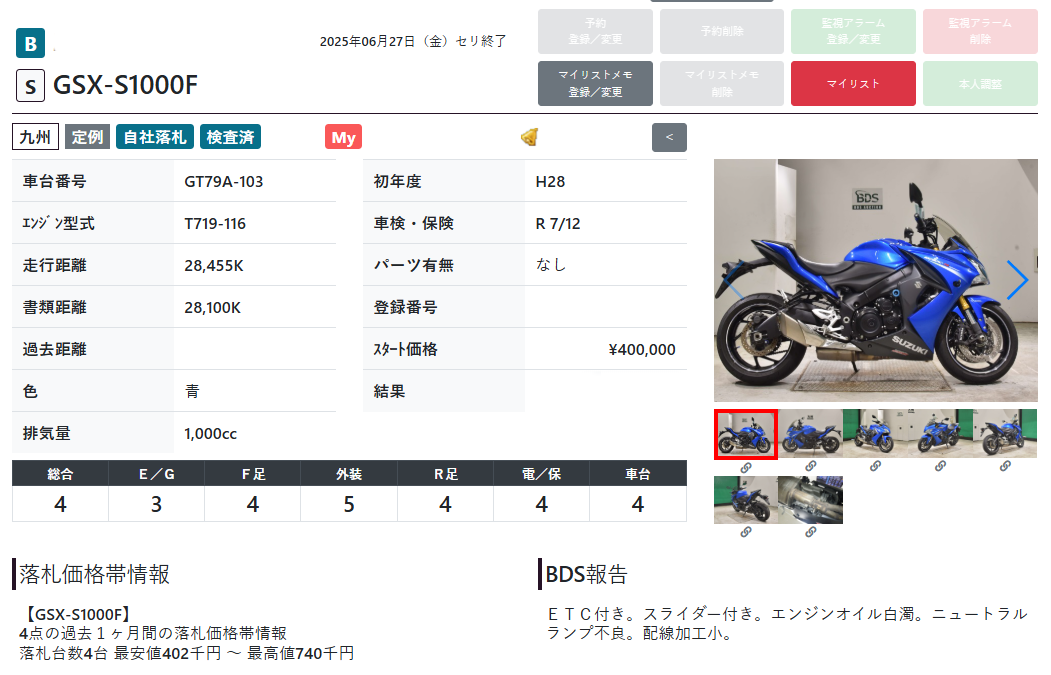Click the 電/保 grade column header
This screenshot has height=675, width=1051.
point(542,474)
